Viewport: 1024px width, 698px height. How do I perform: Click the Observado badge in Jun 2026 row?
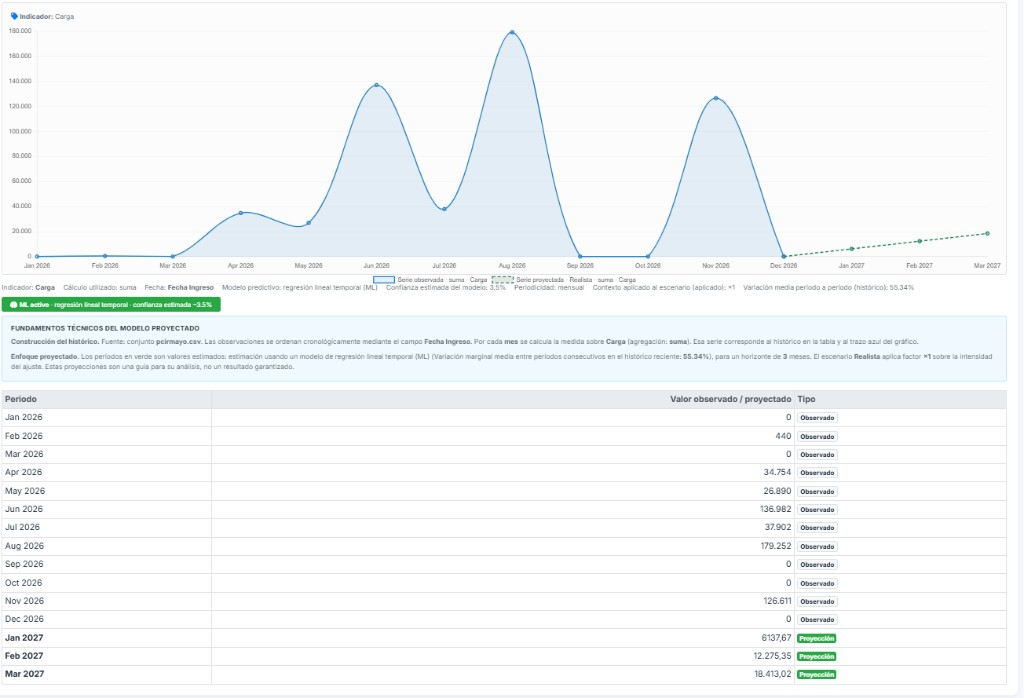(x=817, y=509)
